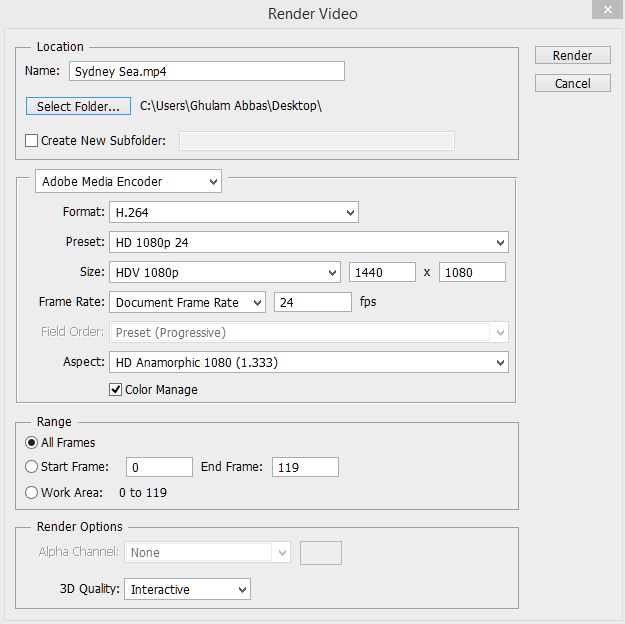Screen dimensions: 625x624
Task: Open the 3D Quality Interactive dropdown
Action: pos(187,590)
